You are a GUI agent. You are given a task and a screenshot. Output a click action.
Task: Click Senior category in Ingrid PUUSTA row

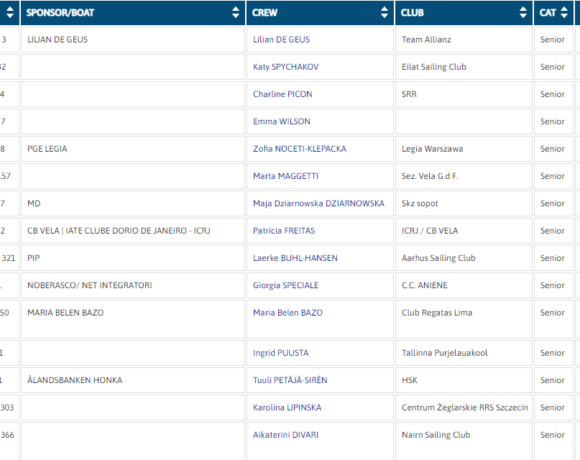coord(552,353)
